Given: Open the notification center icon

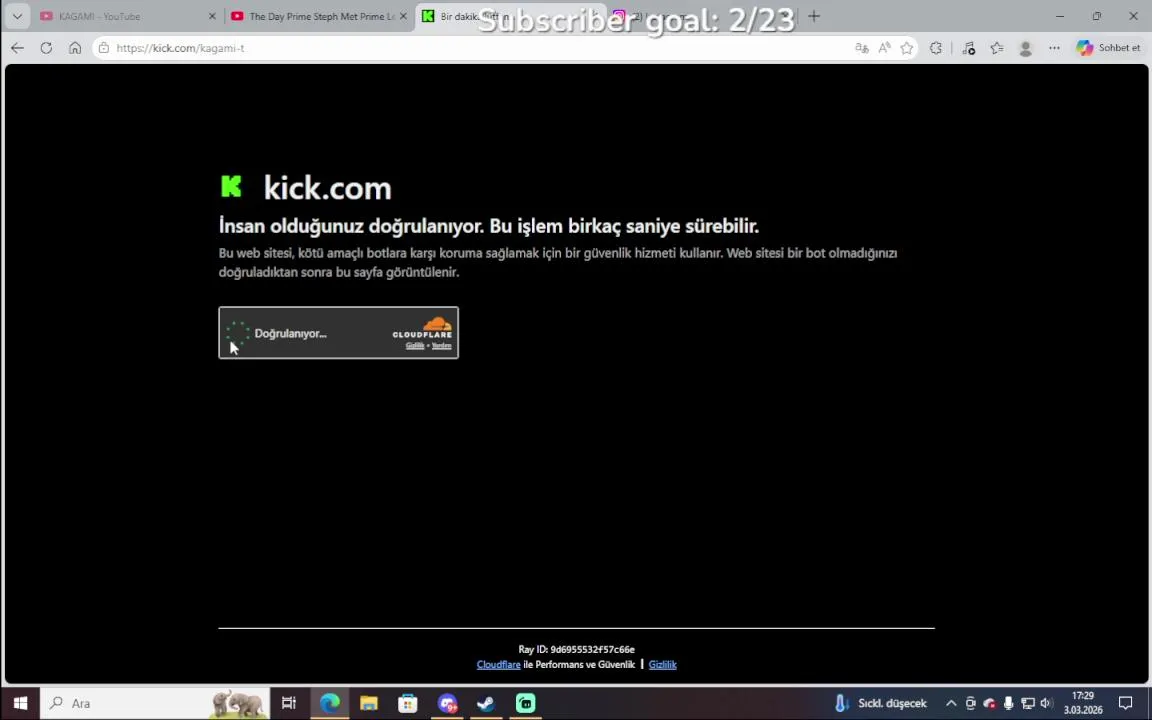Looking at the screenshot, I should [x=1126, y=703].
